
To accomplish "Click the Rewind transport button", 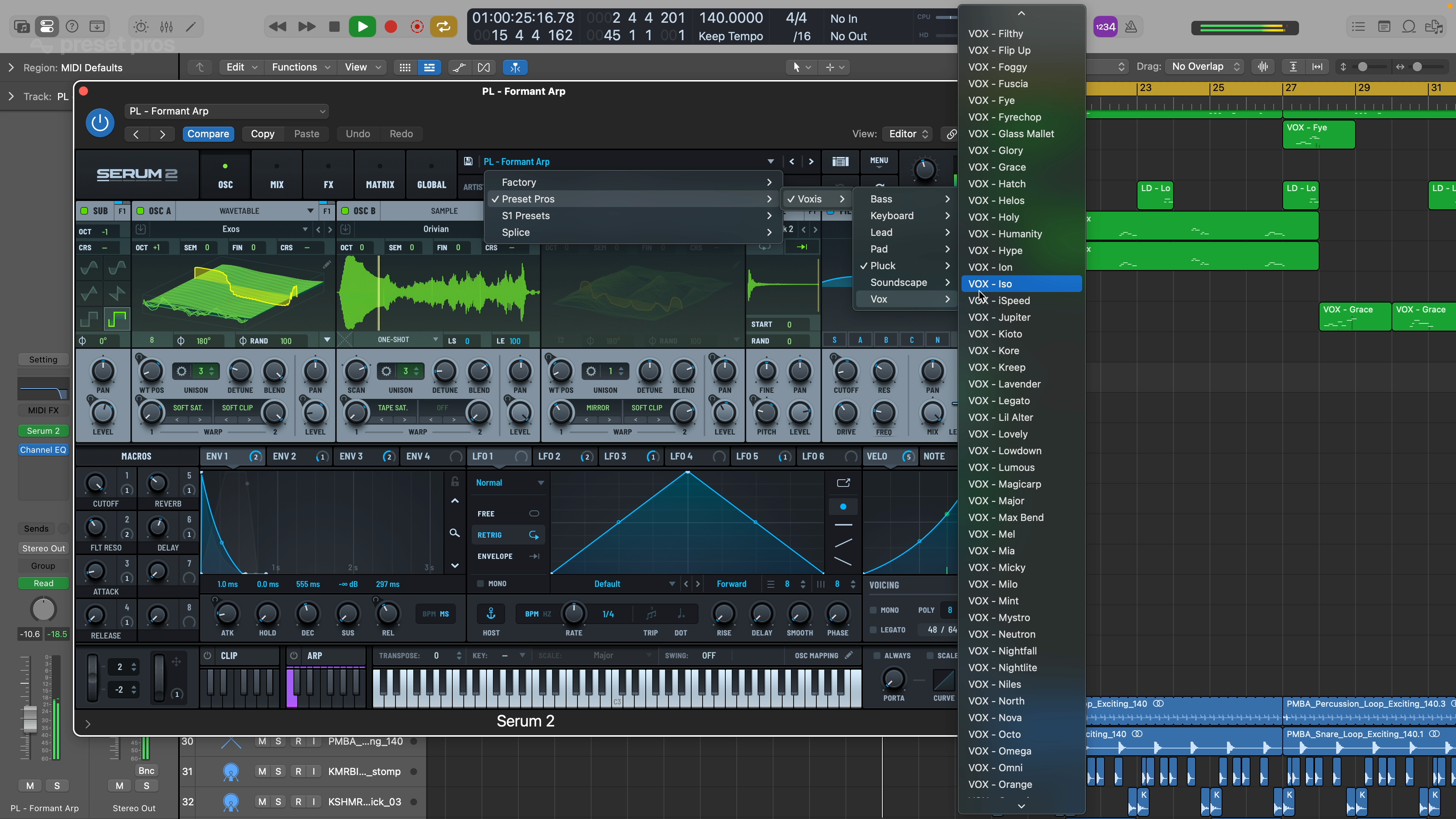I will click(277, 27).
